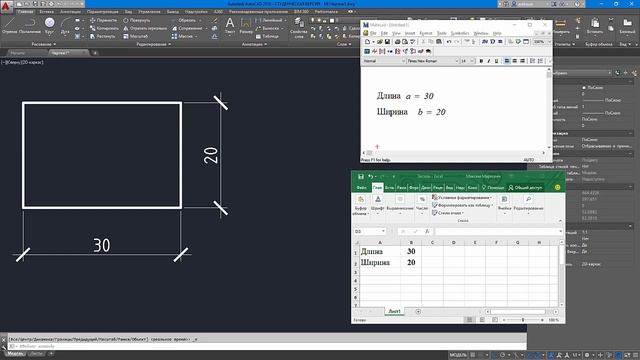Select Excel cell B1 containing 30
Viewport: 640px width, 360px height.
click(411, 251)
